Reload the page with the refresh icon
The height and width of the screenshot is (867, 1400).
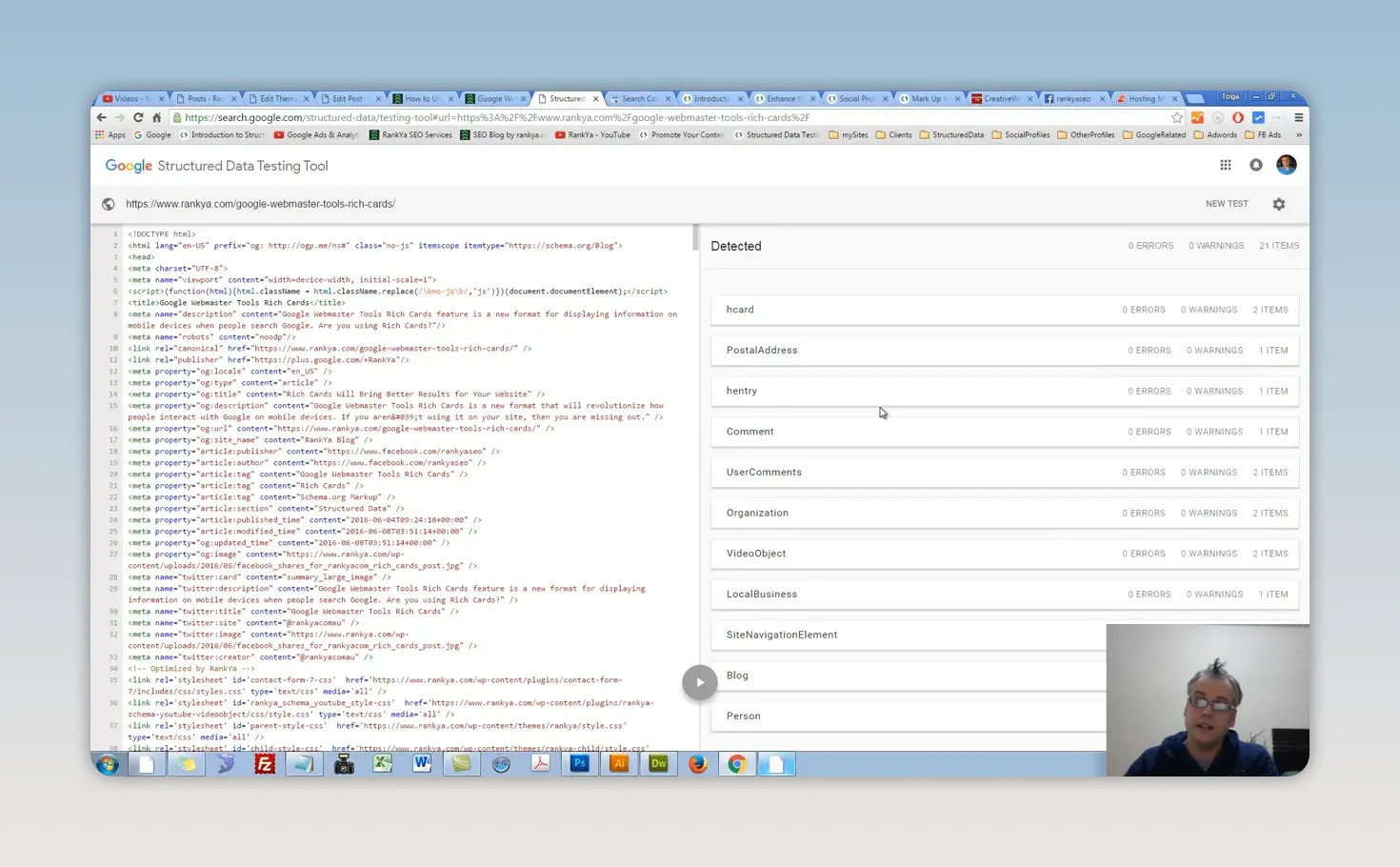[138, 117]
